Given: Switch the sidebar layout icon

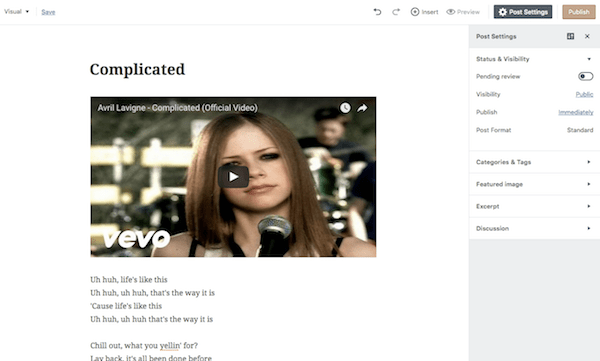Looking at the screenshot, I should point(570,36).
